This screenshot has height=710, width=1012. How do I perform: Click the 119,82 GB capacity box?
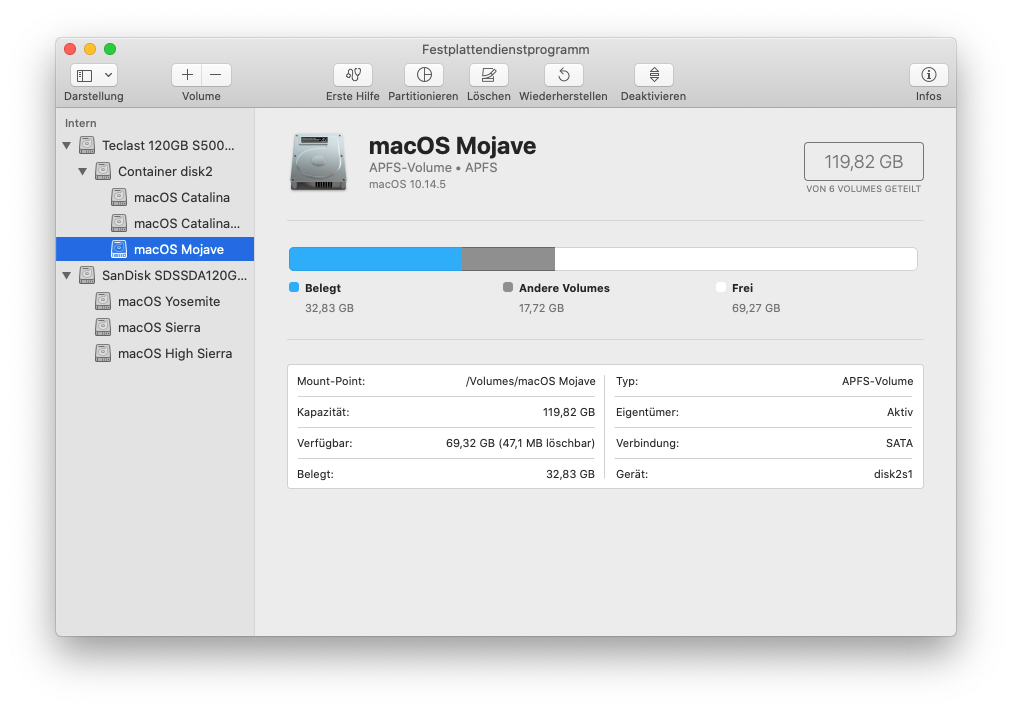(864, 161)
